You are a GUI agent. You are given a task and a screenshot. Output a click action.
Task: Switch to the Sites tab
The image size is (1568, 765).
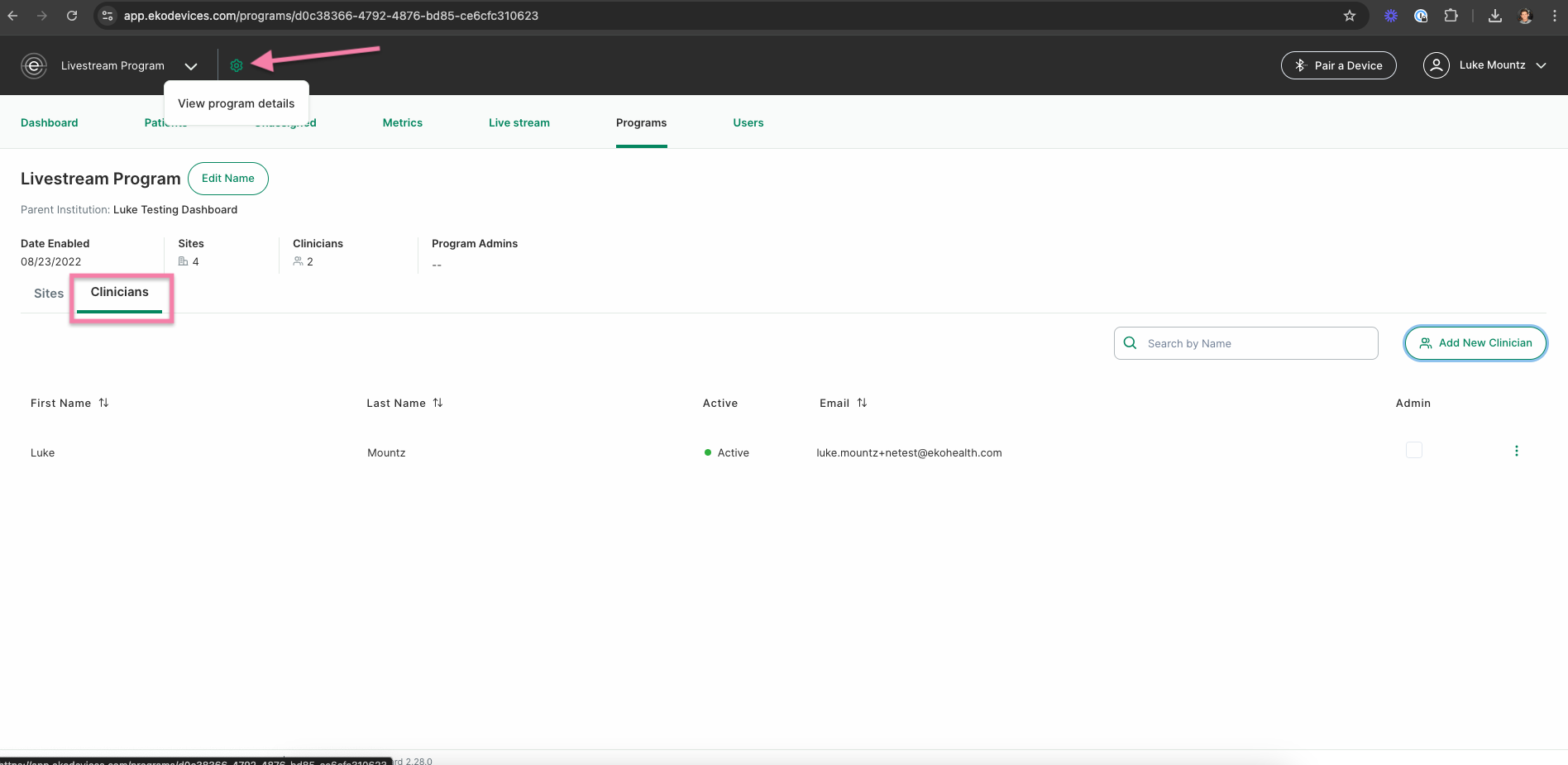pos(49,294)
